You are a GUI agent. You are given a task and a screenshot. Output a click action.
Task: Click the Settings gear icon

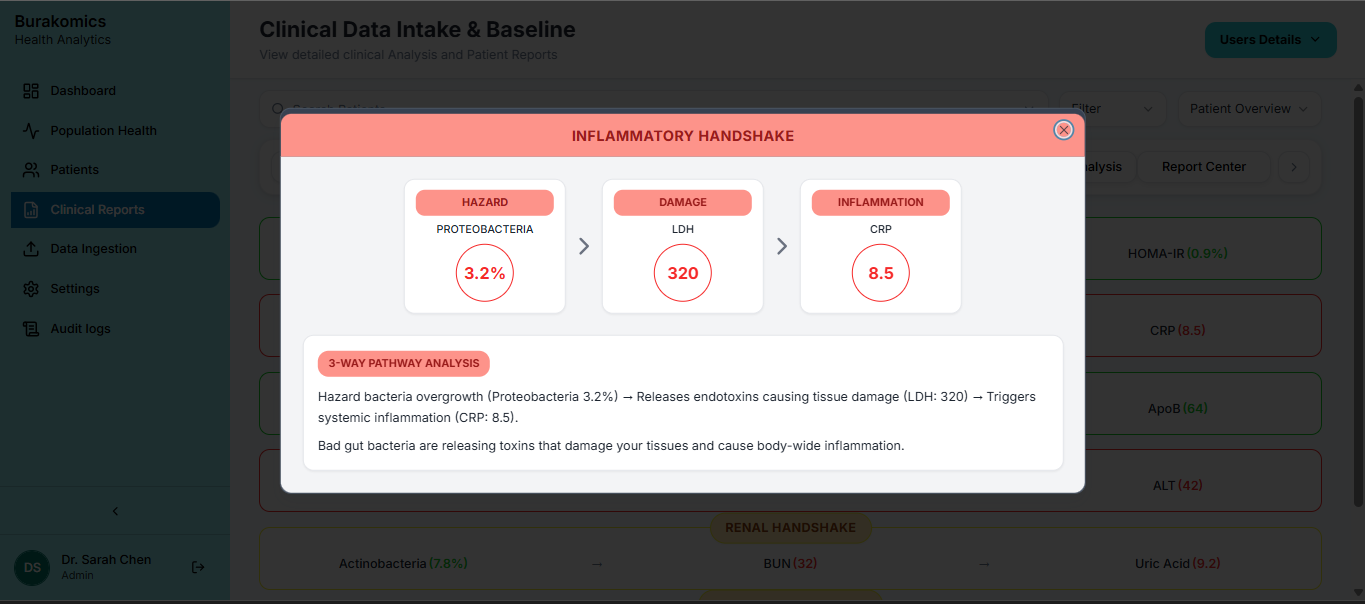(x=31, y=289)
